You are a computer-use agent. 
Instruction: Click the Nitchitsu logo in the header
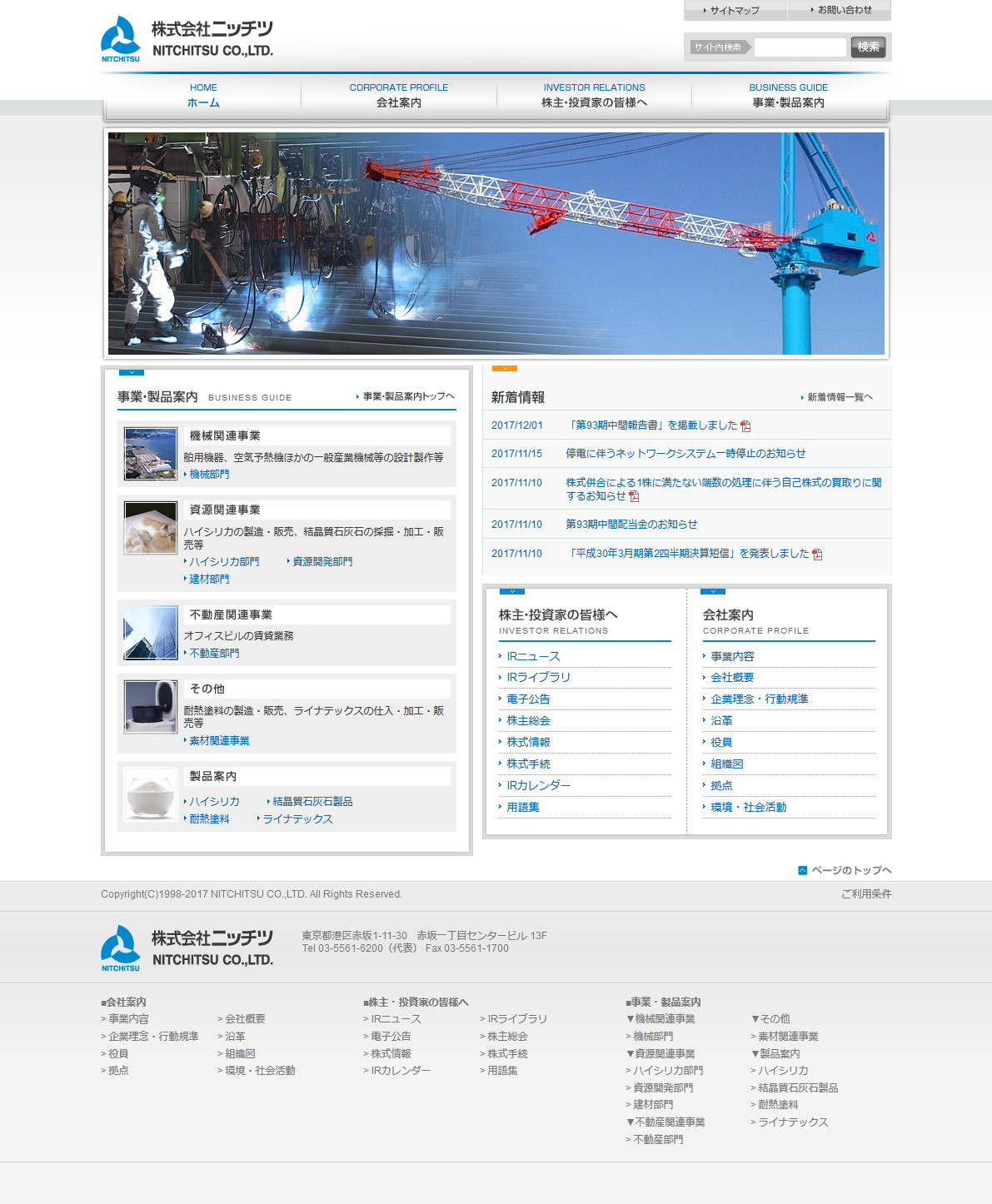(x=187, y=39)
